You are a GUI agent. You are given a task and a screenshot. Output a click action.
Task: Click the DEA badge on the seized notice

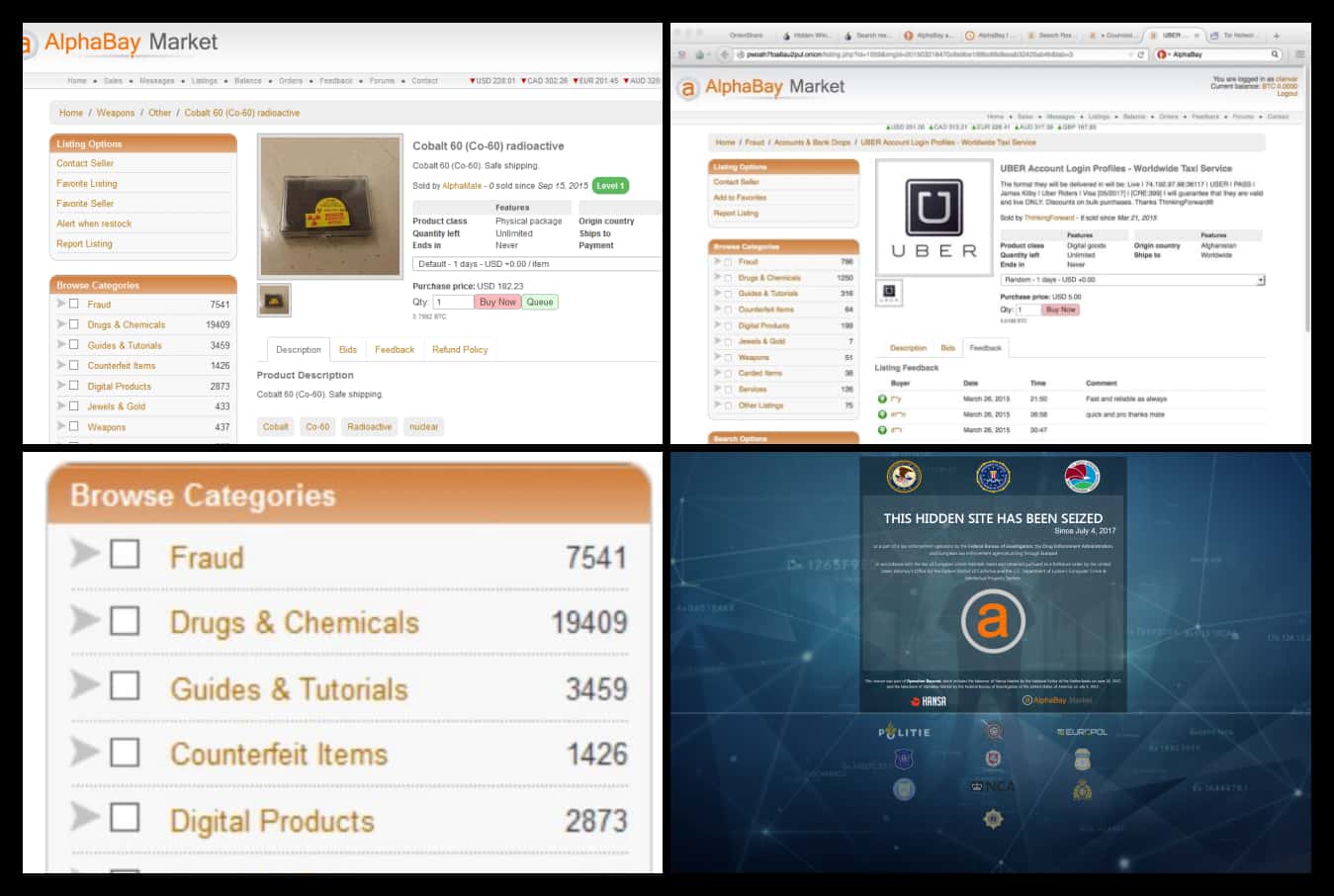(x=1082, y=477)
